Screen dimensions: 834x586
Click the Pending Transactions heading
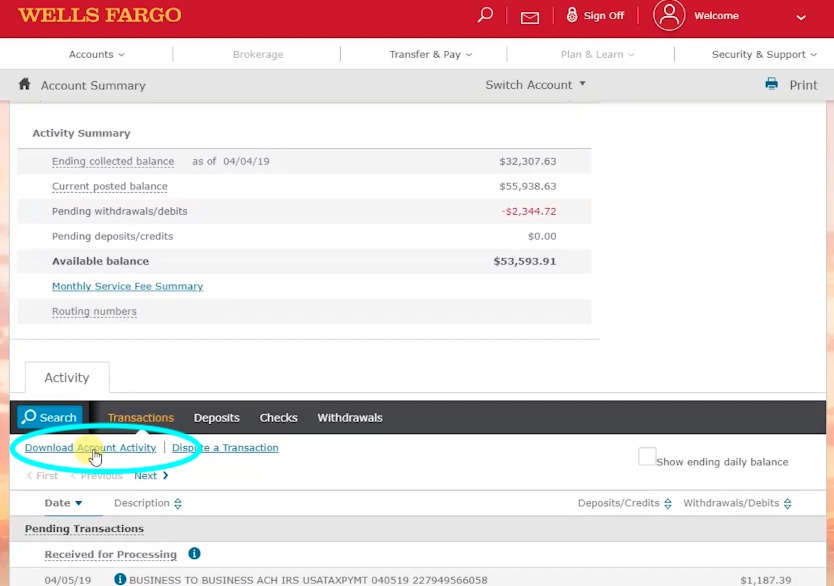(84, 529)
